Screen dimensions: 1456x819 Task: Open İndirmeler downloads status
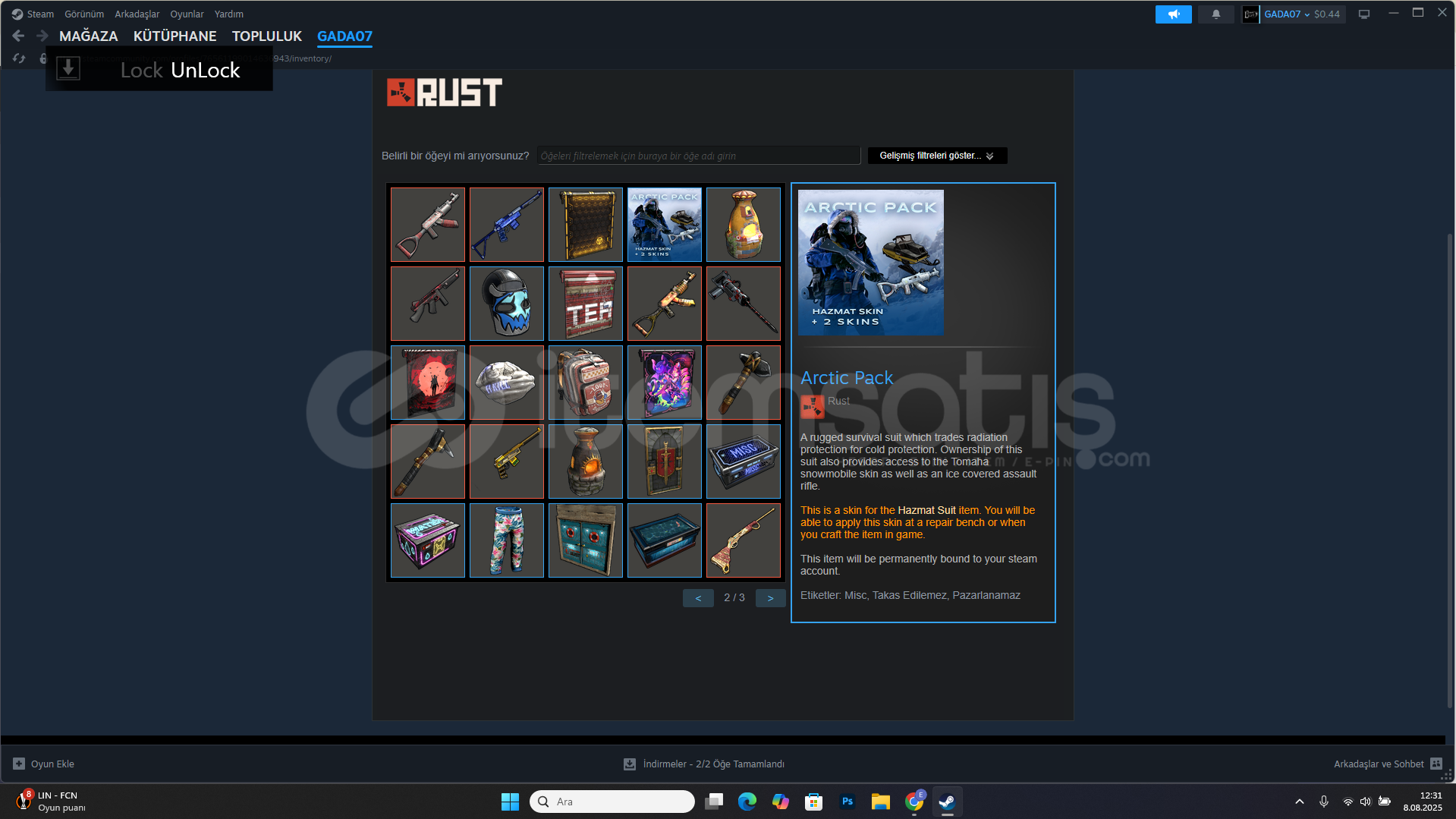pos(704,764)
